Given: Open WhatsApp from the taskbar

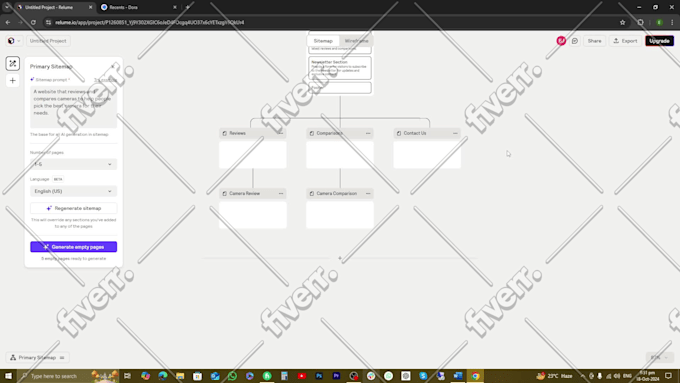Looking at the screenshot, I should pyautogui.click(x=232, y=376).
